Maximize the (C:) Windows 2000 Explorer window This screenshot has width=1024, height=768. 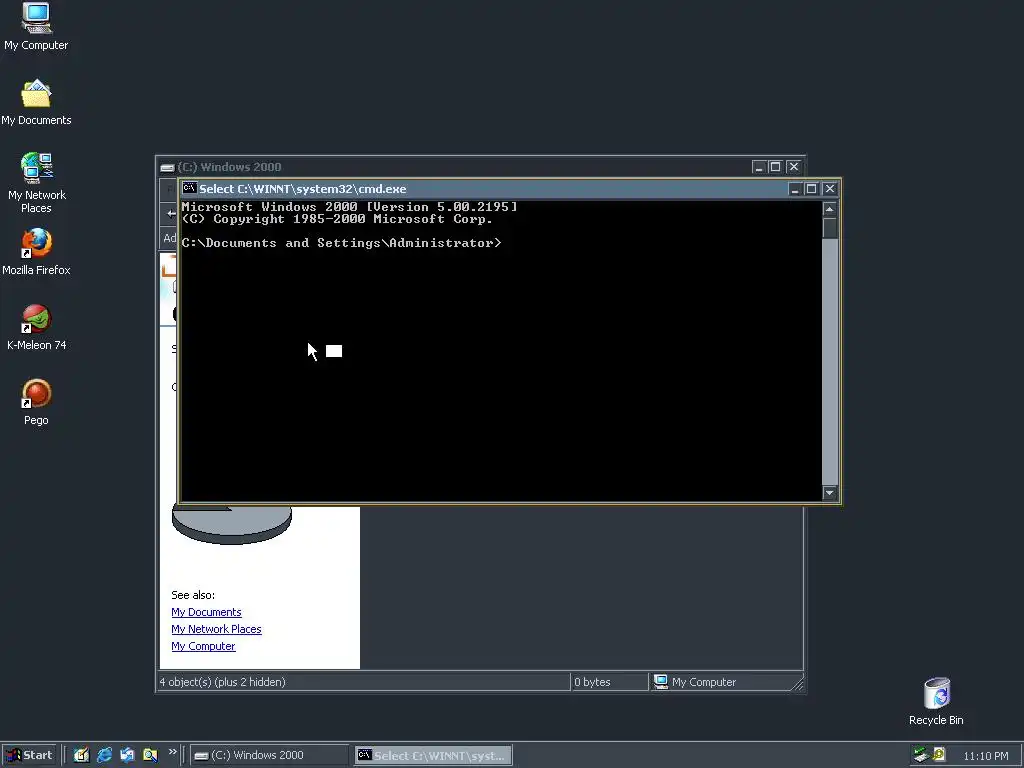[775, 167]
